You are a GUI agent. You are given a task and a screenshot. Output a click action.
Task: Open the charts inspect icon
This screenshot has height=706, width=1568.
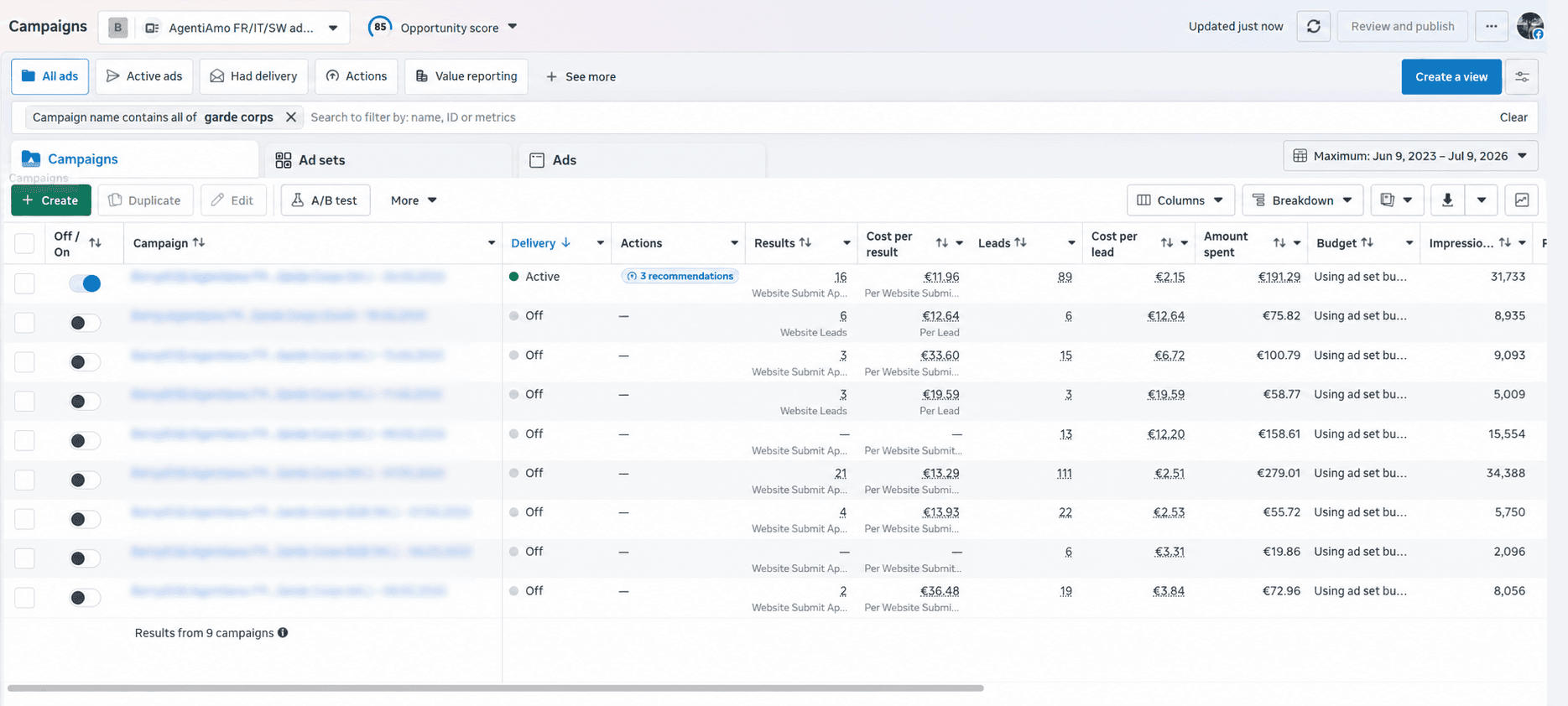tap(1521, 200)
